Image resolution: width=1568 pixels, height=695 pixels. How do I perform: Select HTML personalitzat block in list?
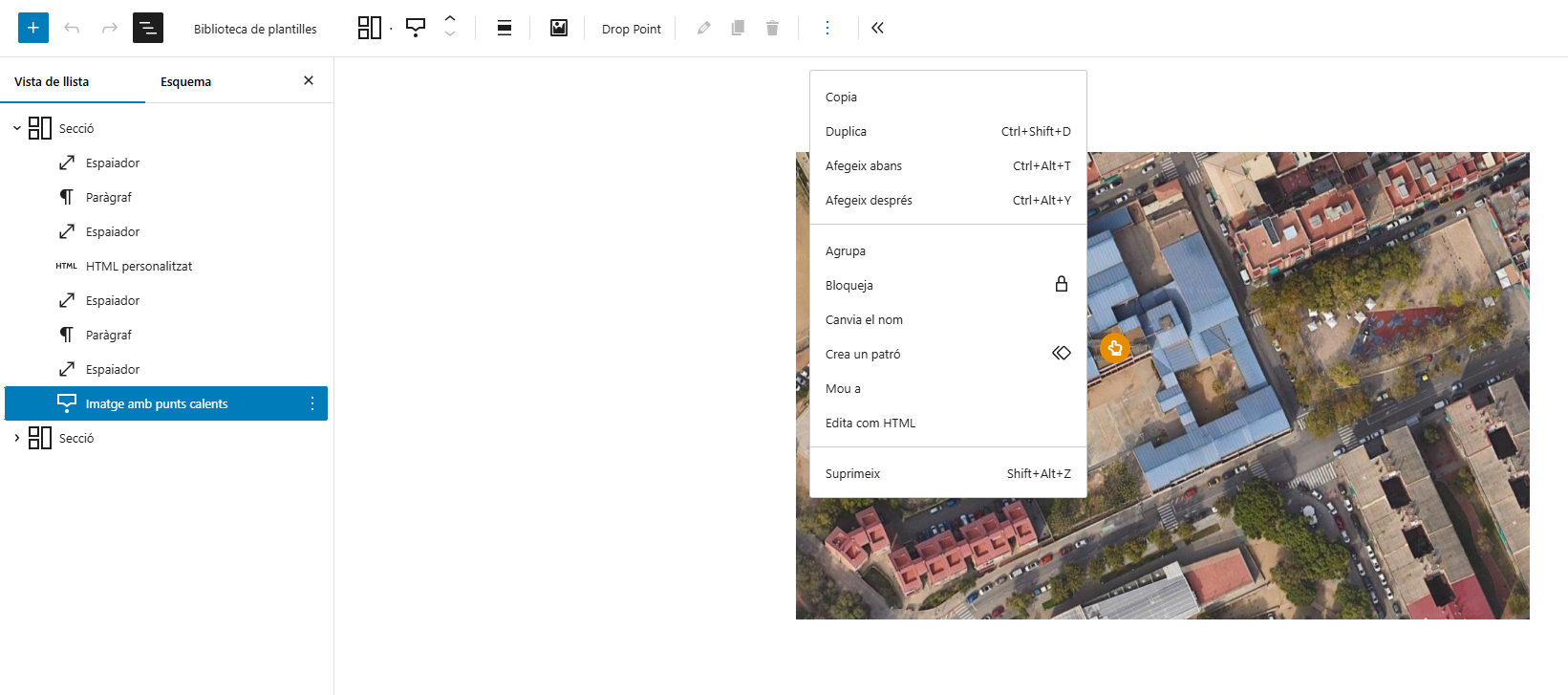click(139, 266)
